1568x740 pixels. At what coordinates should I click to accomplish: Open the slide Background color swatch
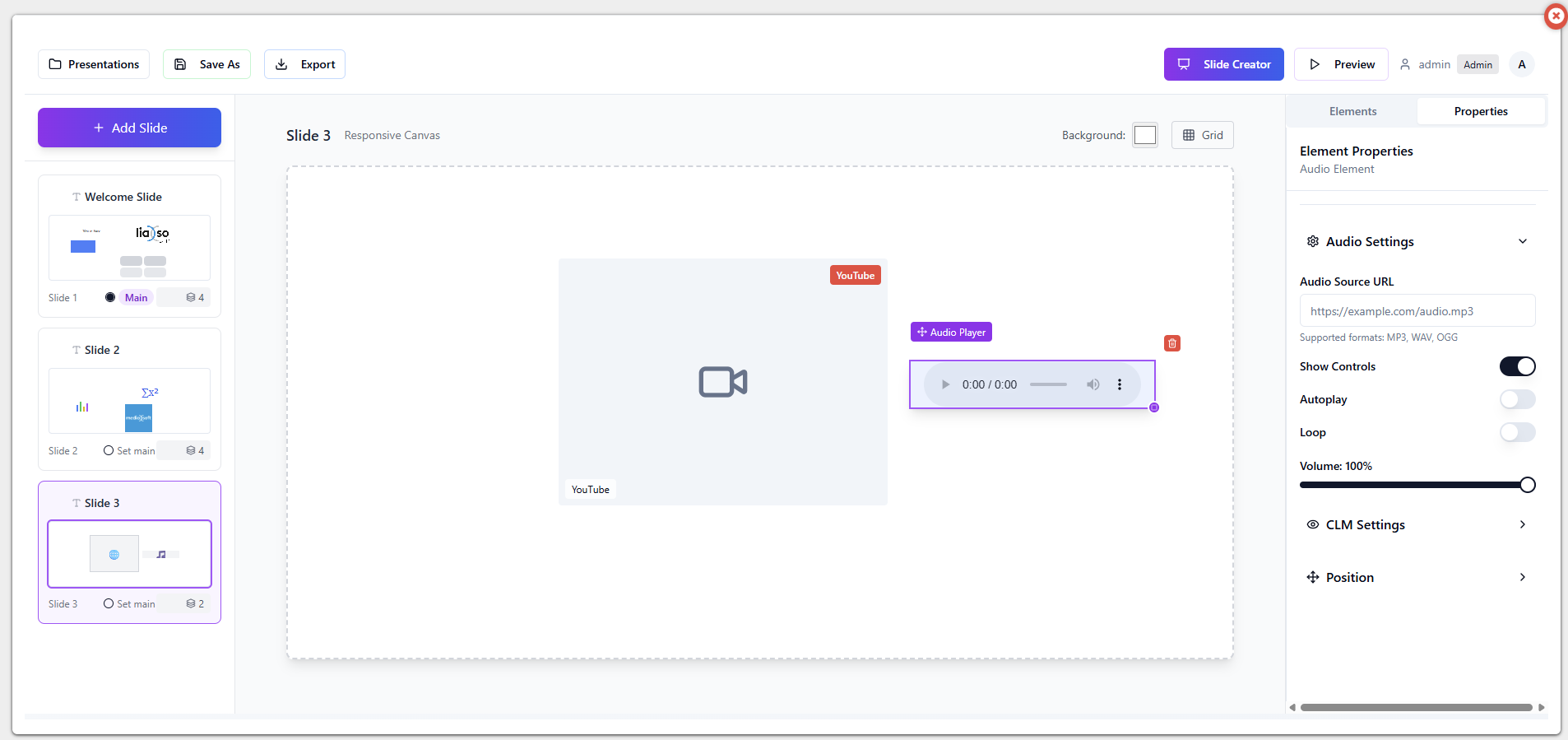pos(1144,135)
